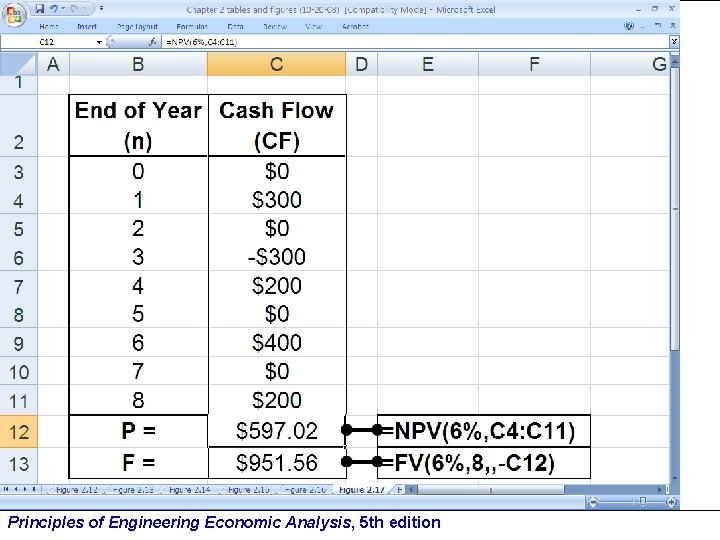
Task: Switch to Figure 2.16 sheet tab
Action: point(305,489)
